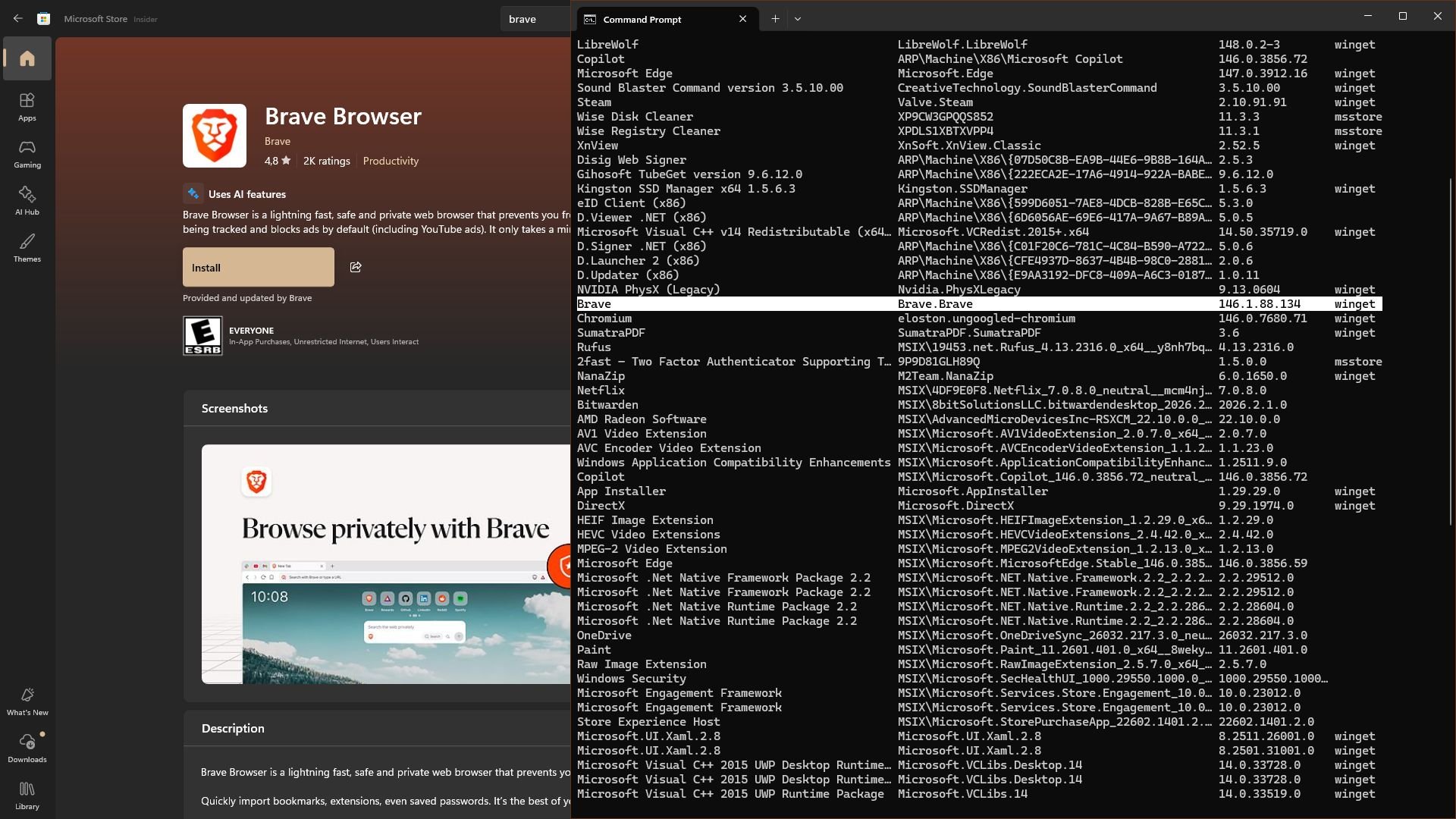Image resolution: width=1456 pixels, height=819 pixels.
Task: Click the 9P9D81GLH89Q store ID
Action: 939,362
